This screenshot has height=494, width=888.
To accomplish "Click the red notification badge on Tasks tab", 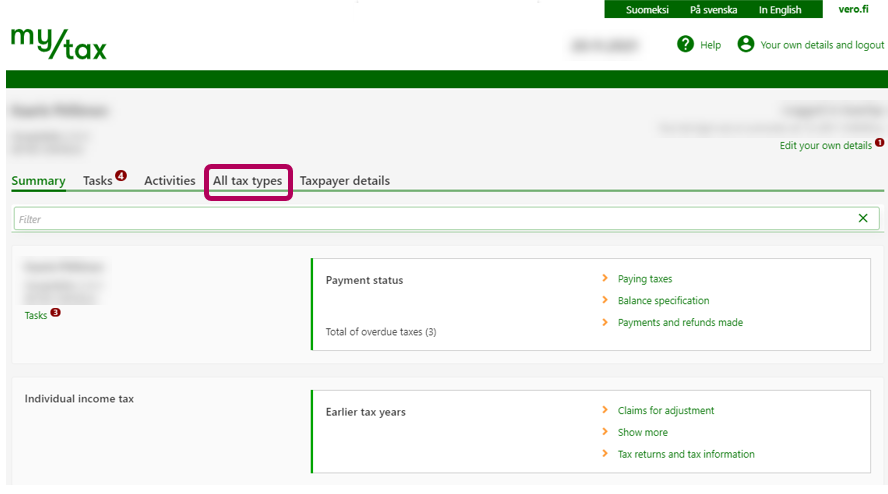I will tap(121, 176).
